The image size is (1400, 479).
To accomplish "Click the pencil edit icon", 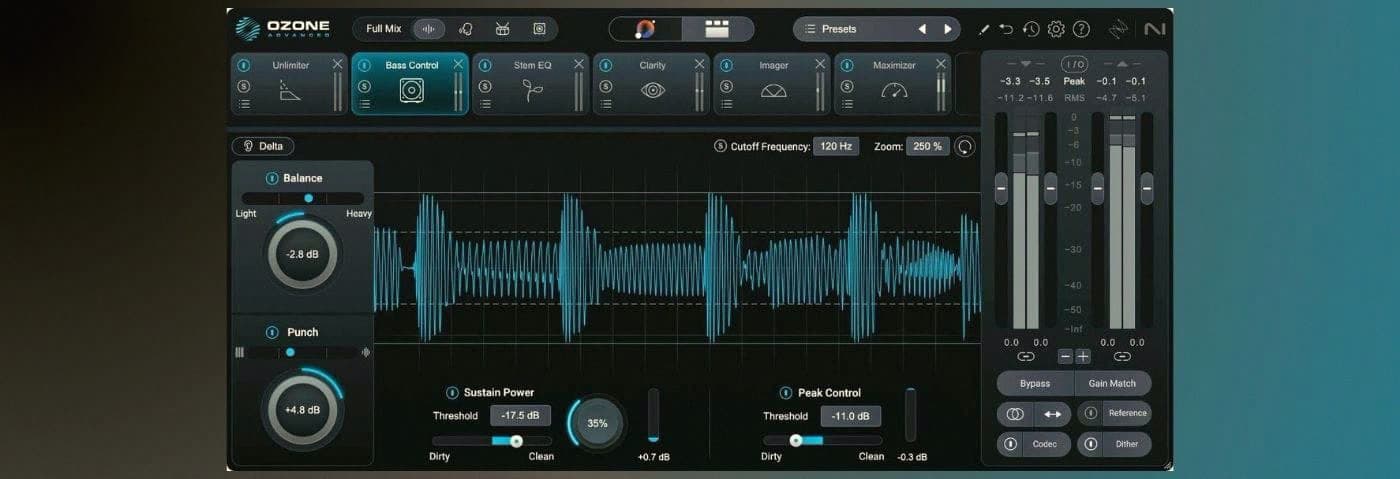I will [x=983, y=30].
